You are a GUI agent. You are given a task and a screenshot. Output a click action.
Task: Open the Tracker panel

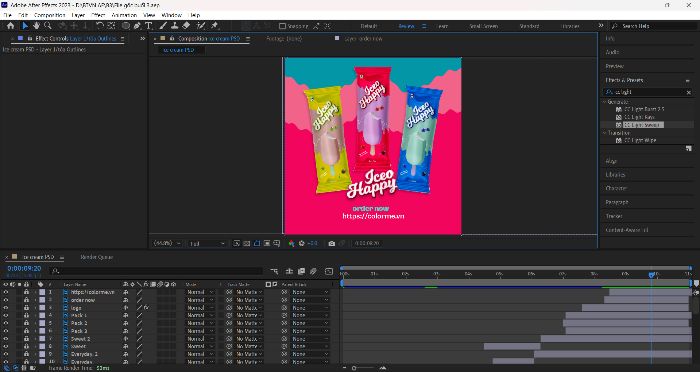(x=614, y=216)
